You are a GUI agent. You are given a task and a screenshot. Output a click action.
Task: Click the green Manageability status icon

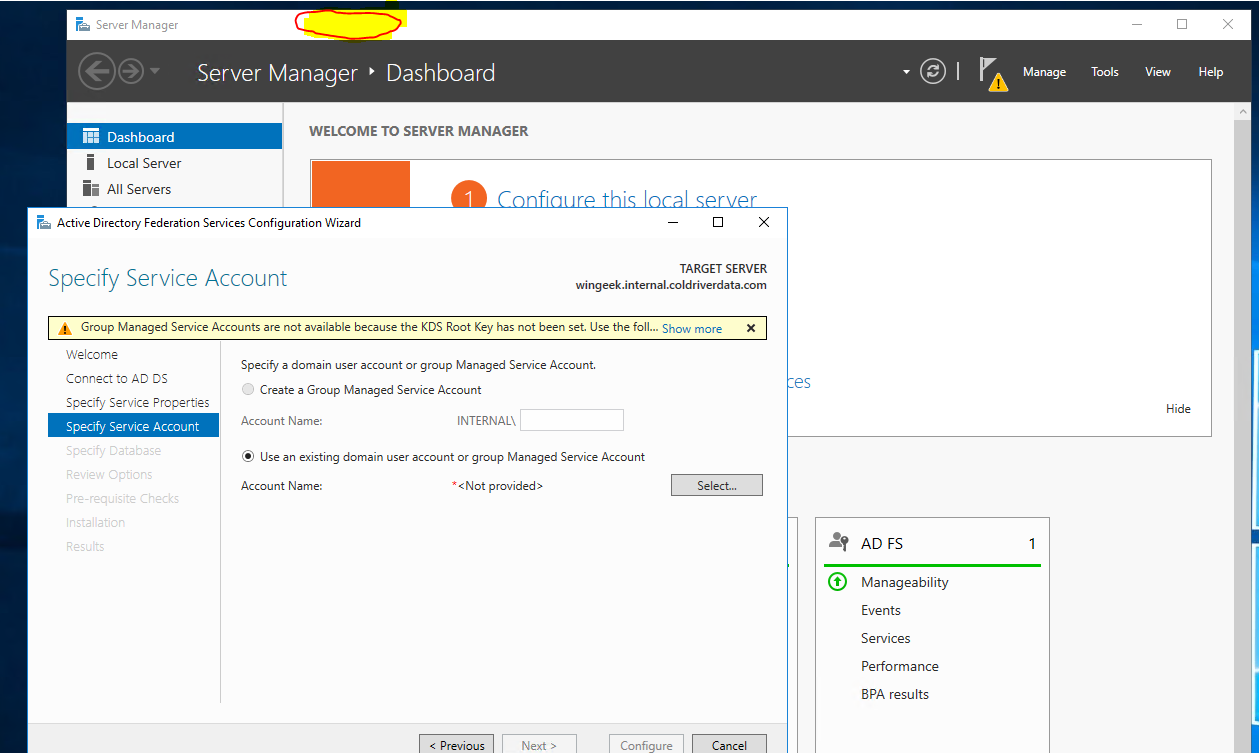[x=838, y=582]
